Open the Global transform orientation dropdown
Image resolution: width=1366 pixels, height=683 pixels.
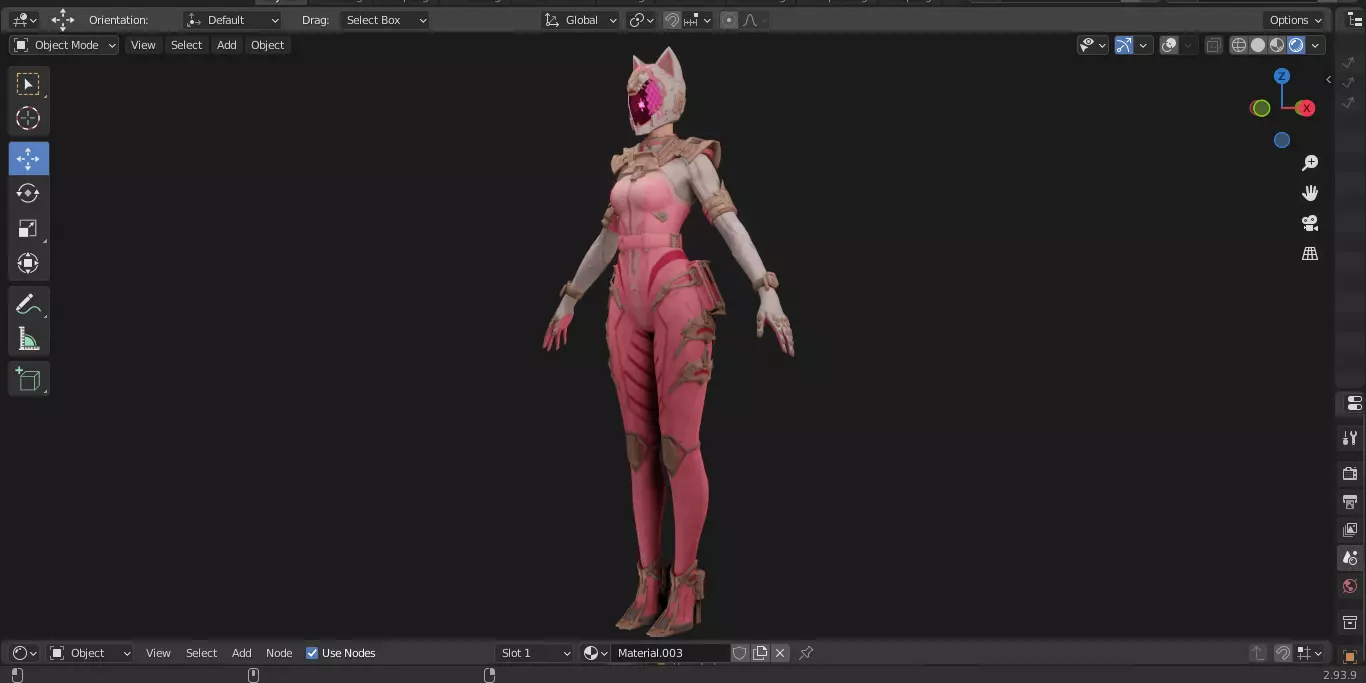[580, 20]
